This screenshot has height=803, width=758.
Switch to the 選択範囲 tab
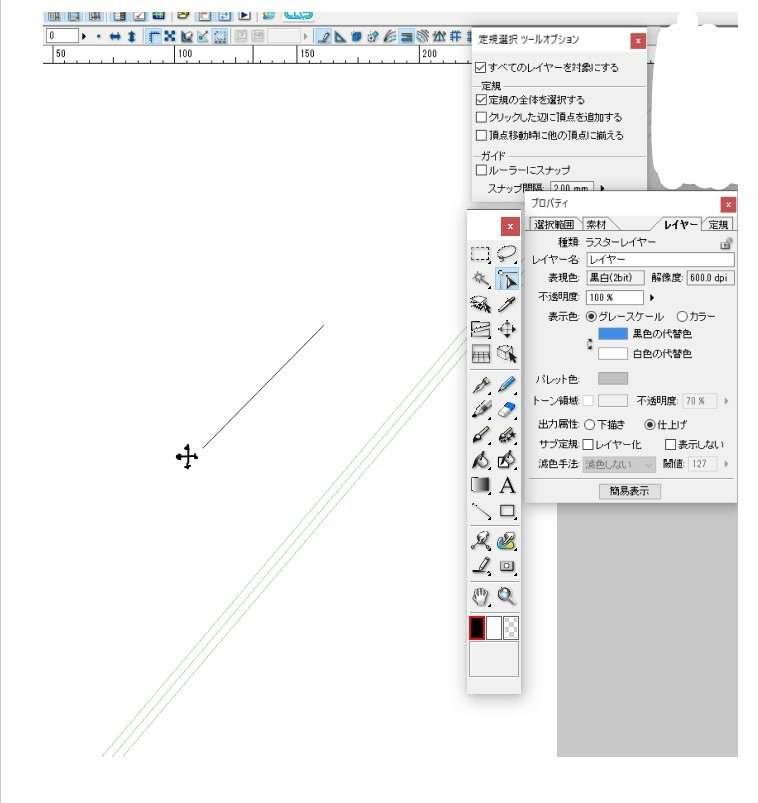pyautogui.click(x=554, y=224)
